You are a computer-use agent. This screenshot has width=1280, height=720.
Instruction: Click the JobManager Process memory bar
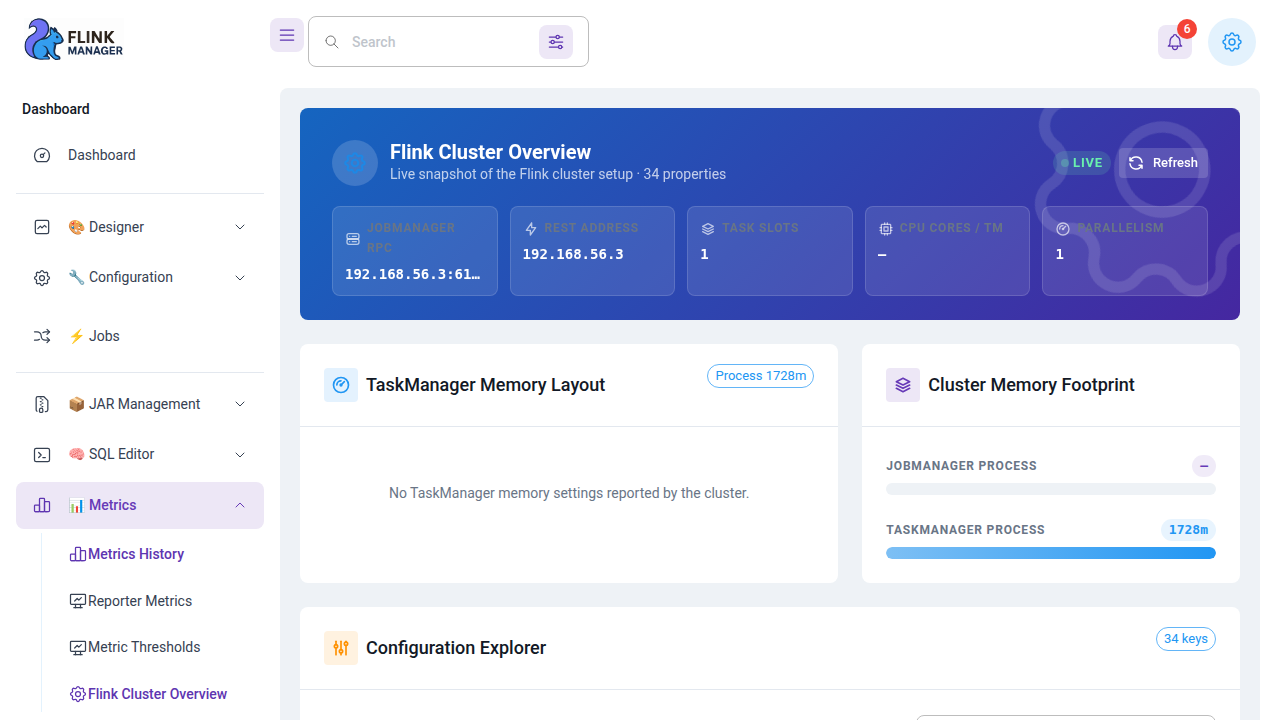click(1051, 489)
